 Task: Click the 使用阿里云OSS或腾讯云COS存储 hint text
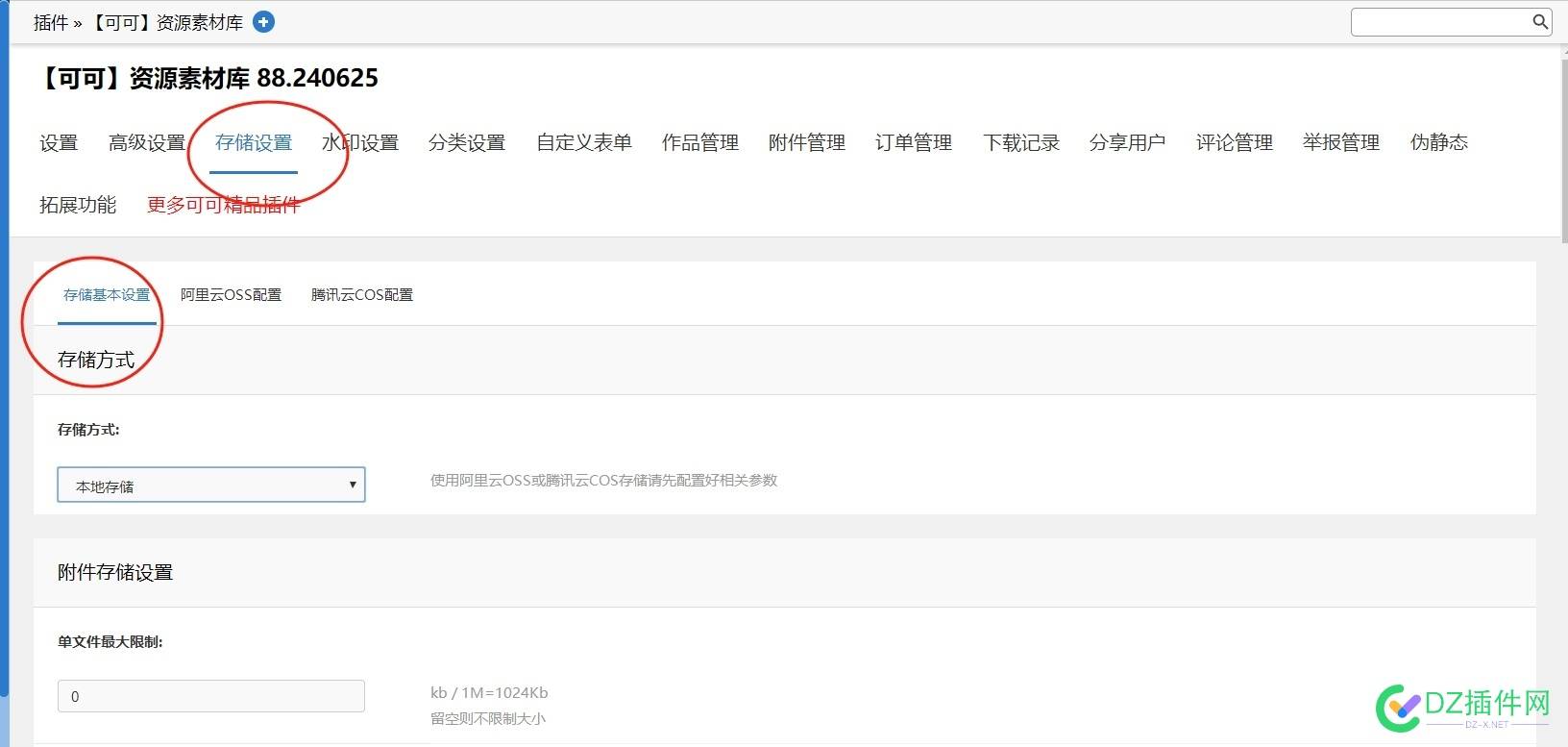603,481
